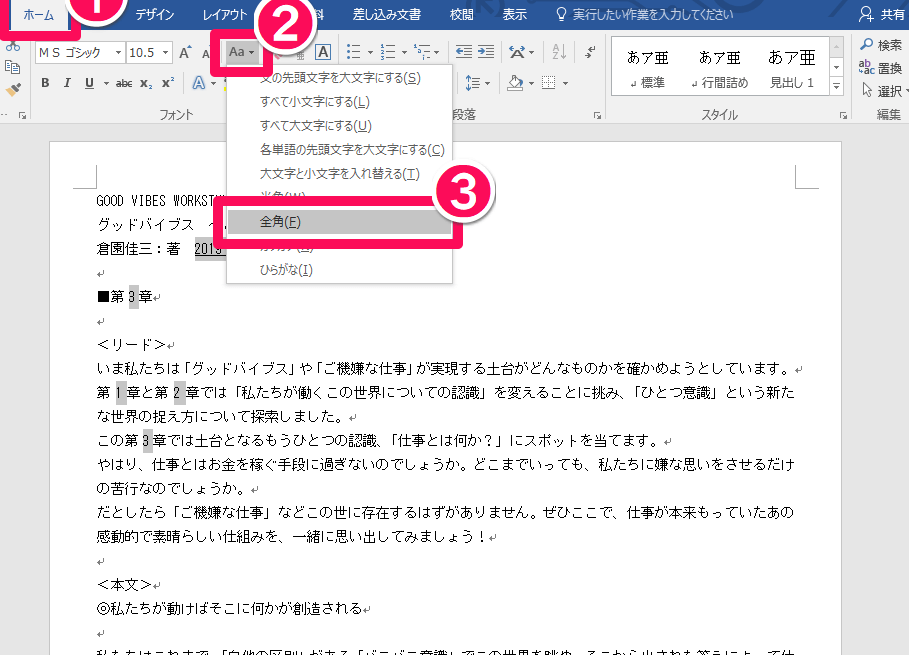
Task: Toggle subscript formatting
Action: pyautogui.click(x=146, y=83)
